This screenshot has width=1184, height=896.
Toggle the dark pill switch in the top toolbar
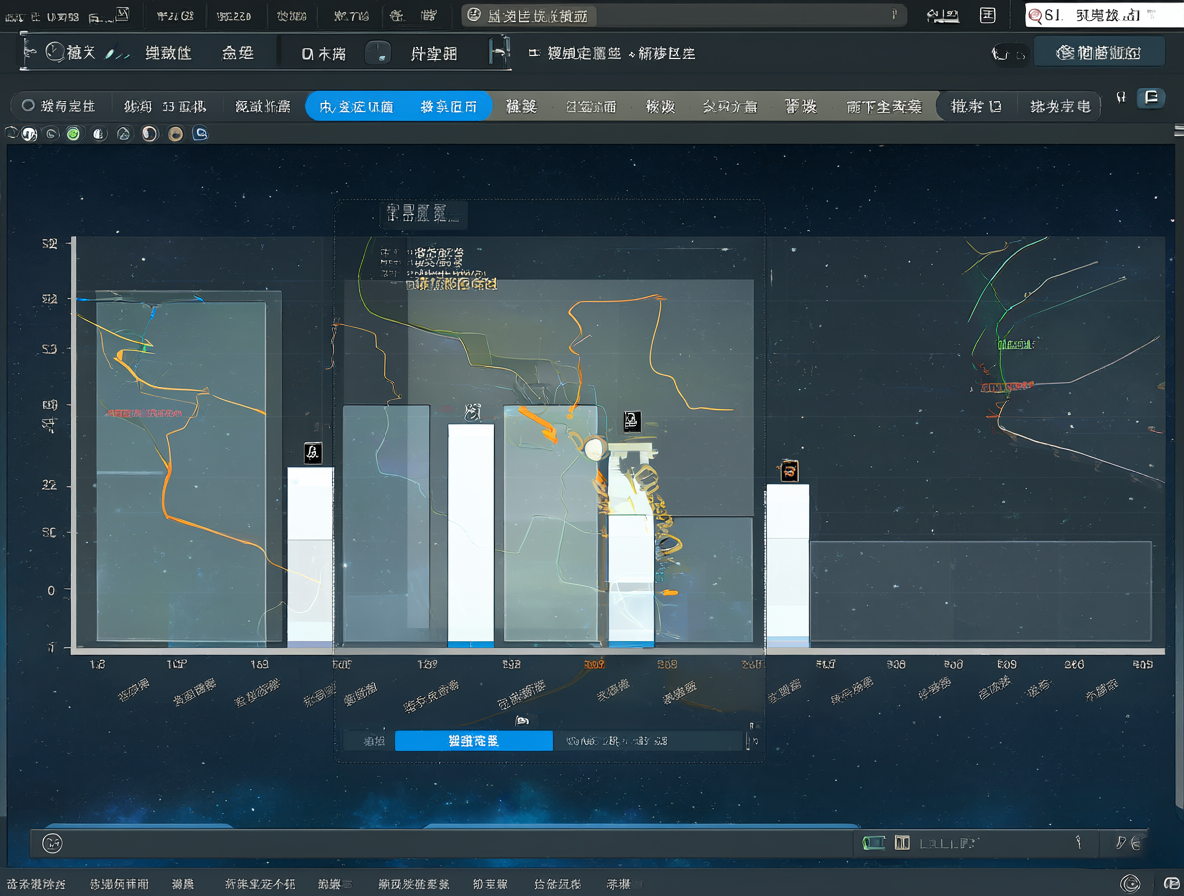coord(1009,54)
